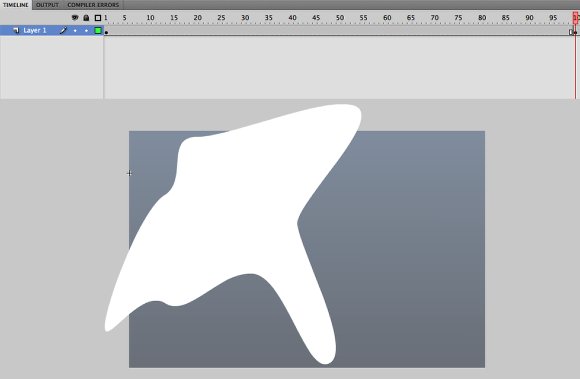Jump to frame 55 on the ruler

pyautogui.click(x=363, y=18)
